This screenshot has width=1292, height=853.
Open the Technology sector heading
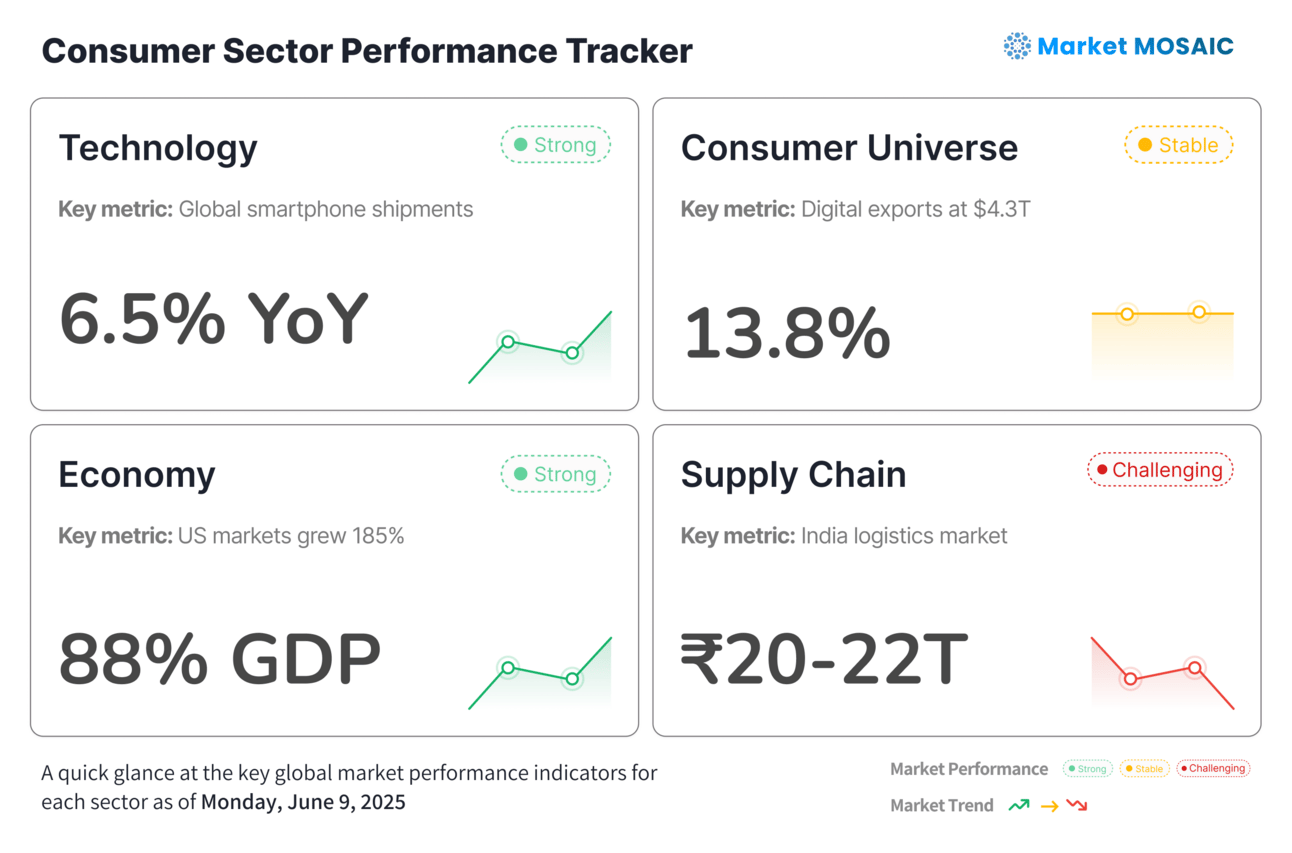158,148
